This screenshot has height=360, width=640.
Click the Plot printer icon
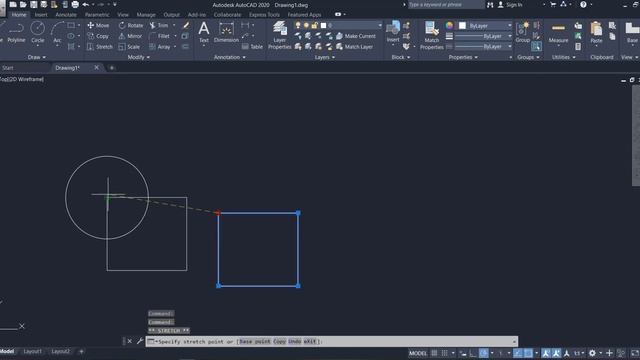pyautogui.click(x=75, y=4)
